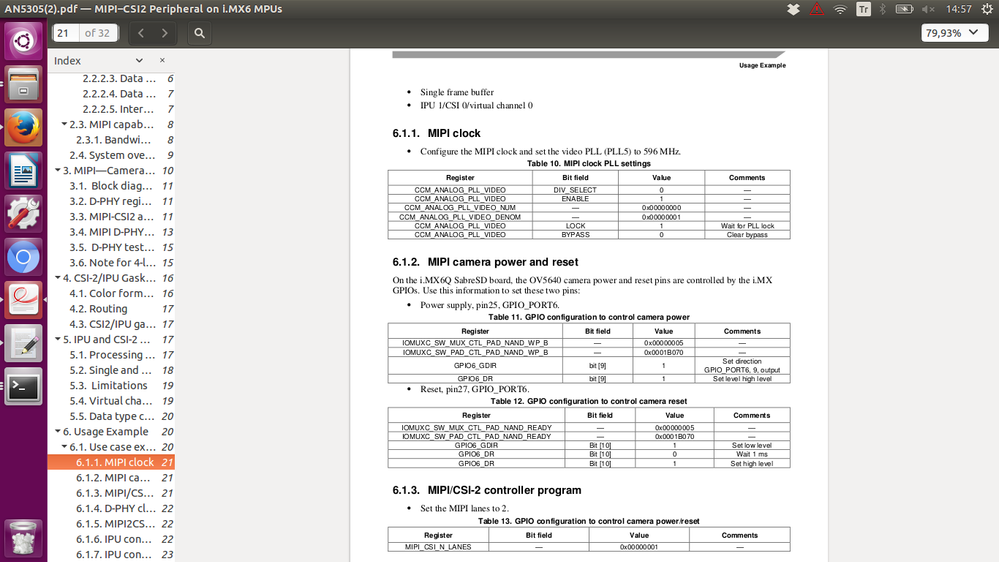
Task: Open the search/find magnifier button
Action: pos(199,33)
